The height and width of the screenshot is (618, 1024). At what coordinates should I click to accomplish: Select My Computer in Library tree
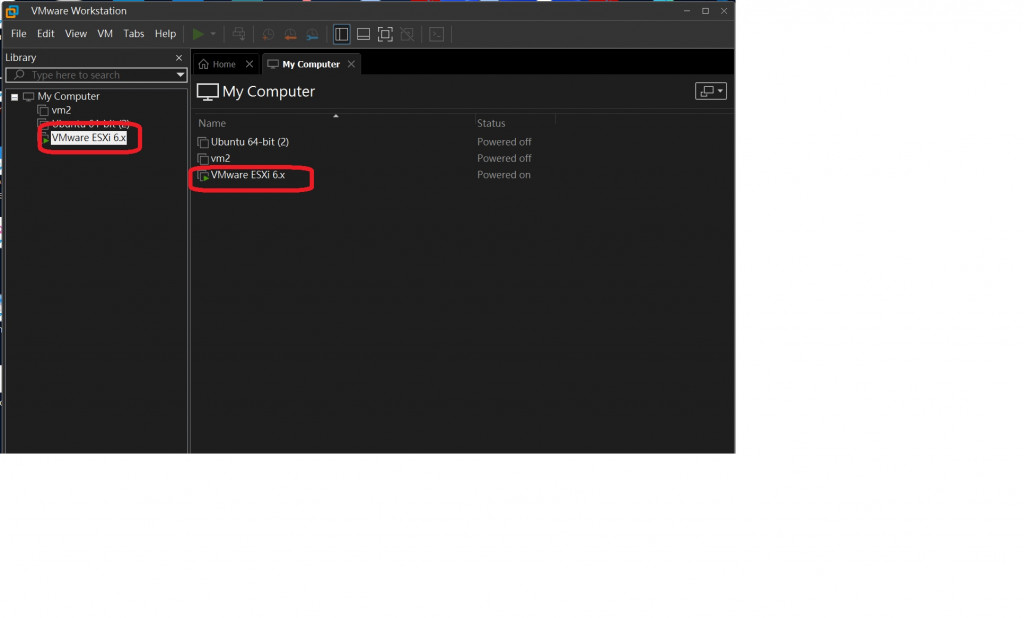68,96
